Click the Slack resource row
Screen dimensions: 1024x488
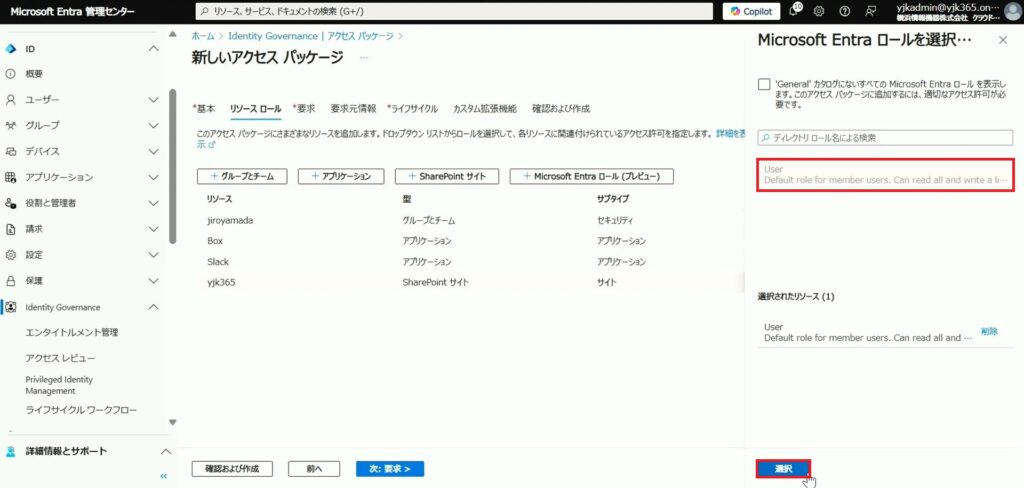pos(470,262)
